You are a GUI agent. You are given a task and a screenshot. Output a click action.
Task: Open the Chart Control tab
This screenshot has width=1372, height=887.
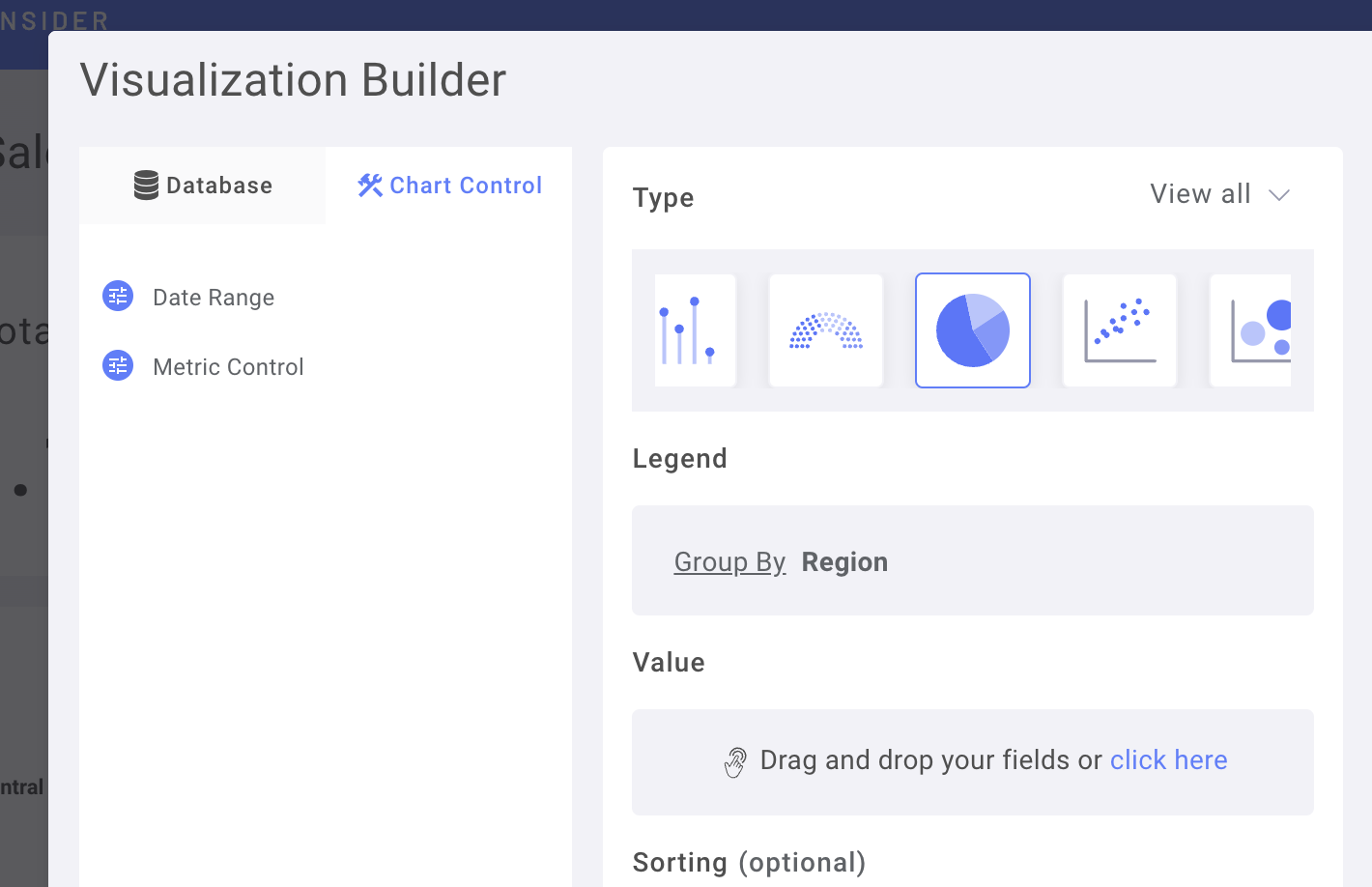tap(448, 185)
